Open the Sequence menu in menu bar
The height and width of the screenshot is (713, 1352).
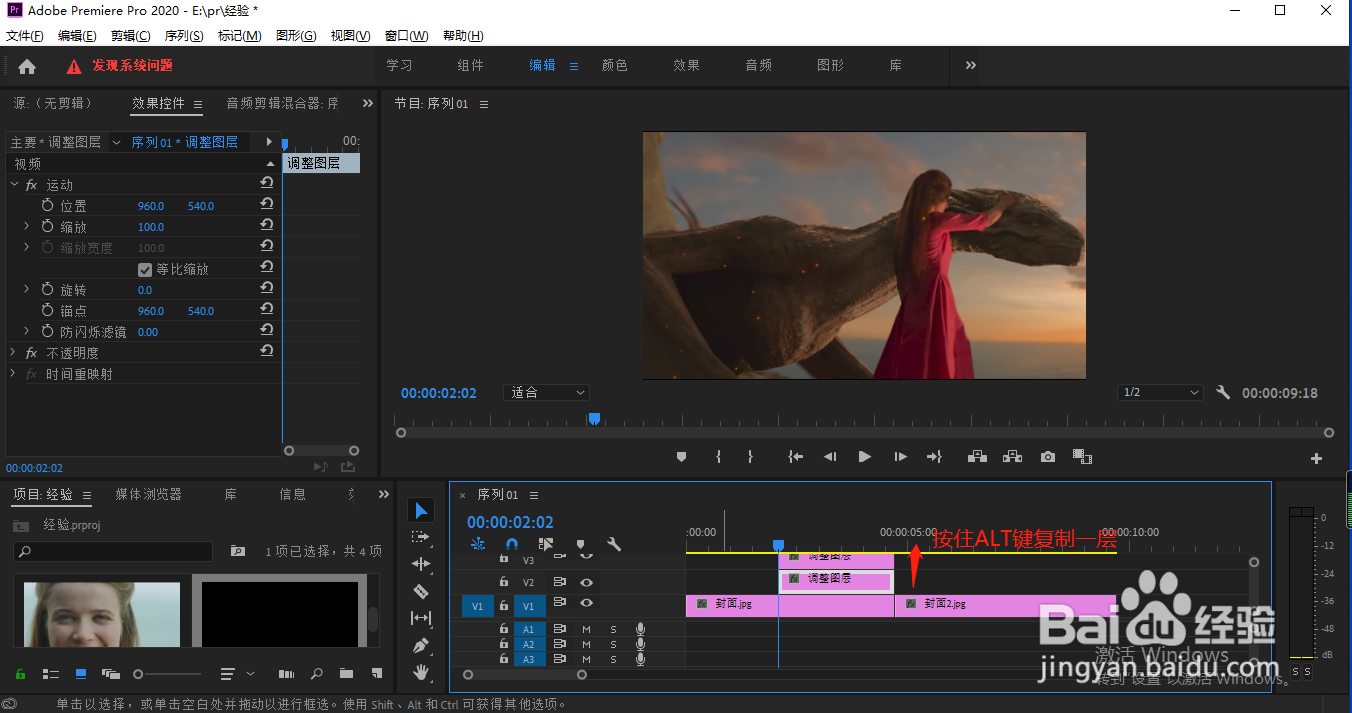click(184, 36)
